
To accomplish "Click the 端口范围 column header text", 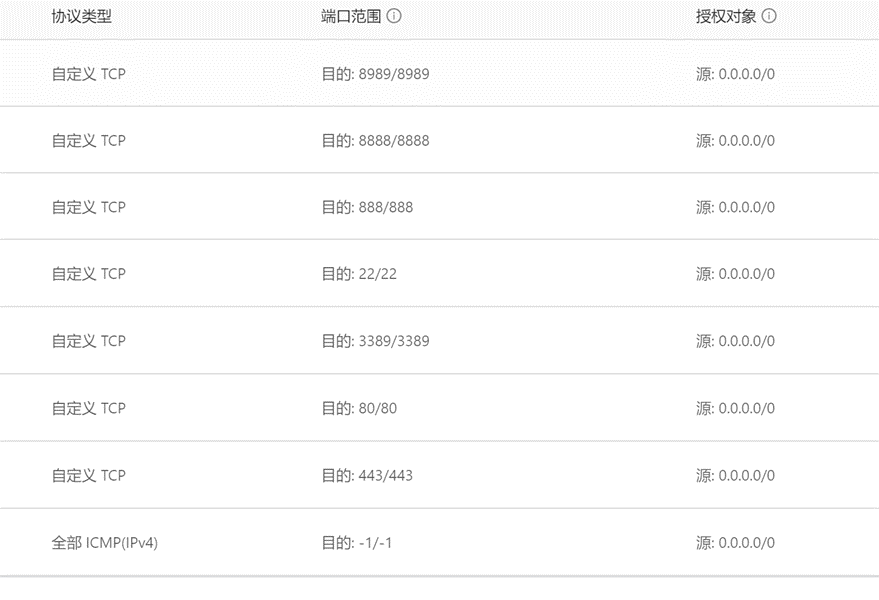I will point(351,16).
